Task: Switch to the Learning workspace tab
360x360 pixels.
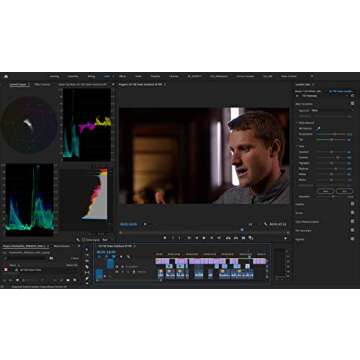Action: [54, 76]
